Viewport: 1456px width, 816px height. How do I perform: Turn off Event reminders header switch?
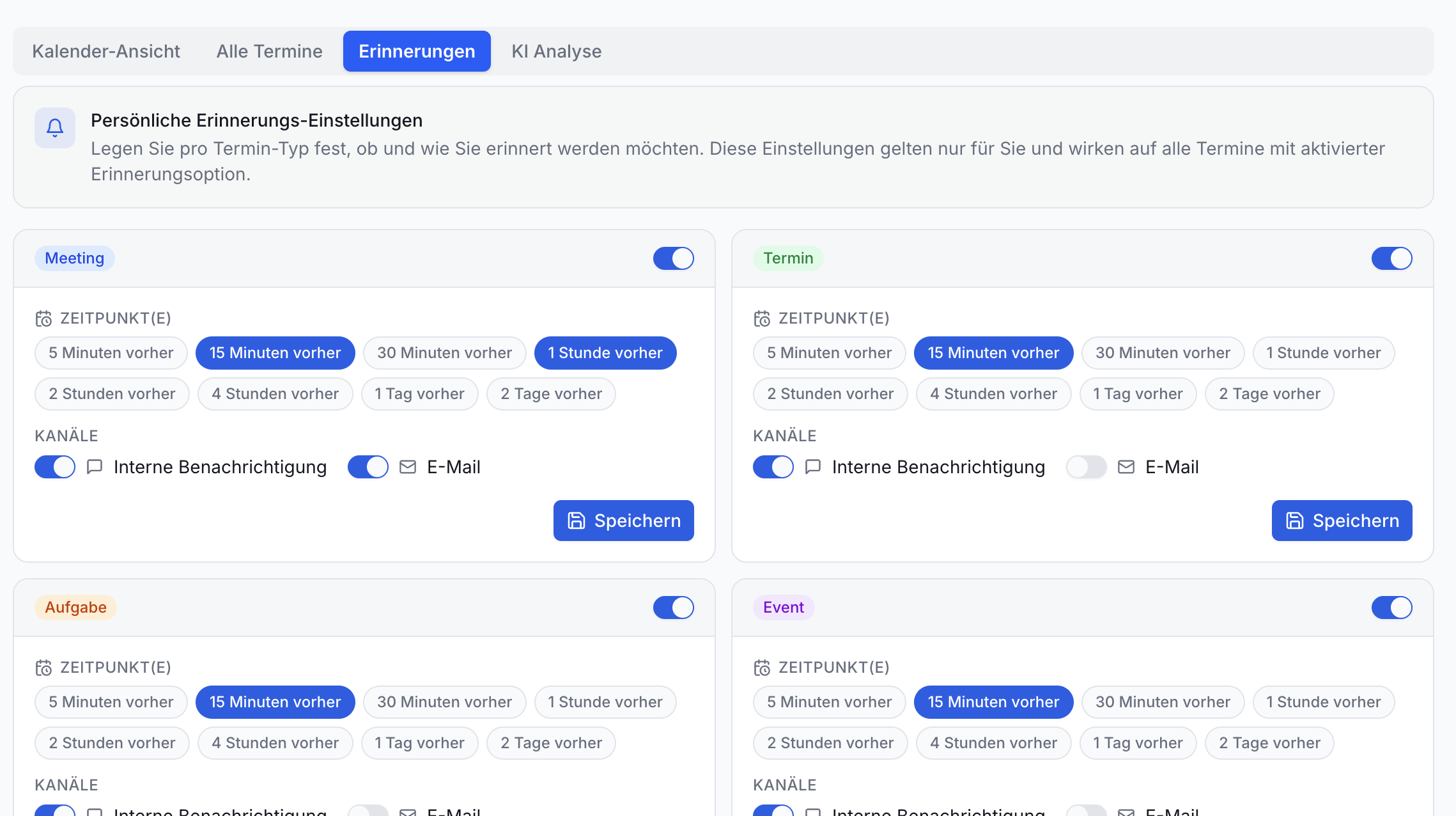click(x=1392, y=608)
